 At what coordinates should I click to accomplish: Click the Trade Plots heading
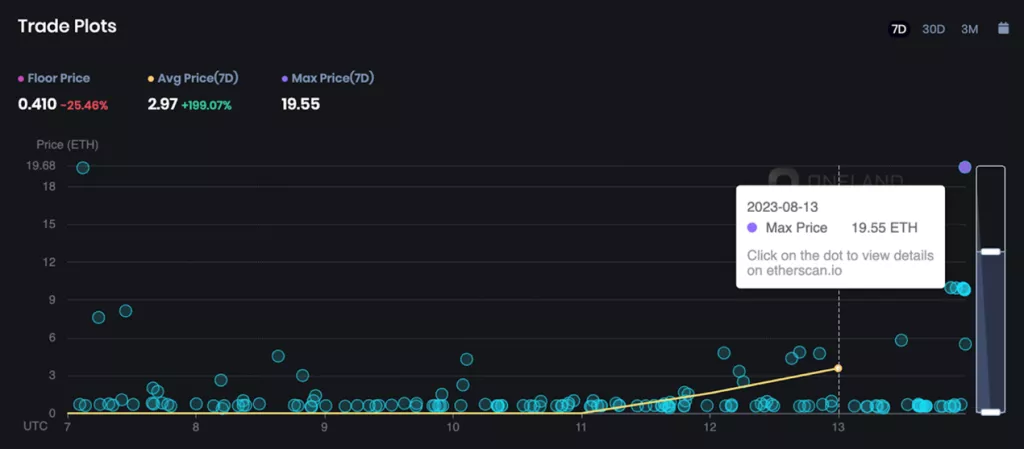[x=67, y=27]
